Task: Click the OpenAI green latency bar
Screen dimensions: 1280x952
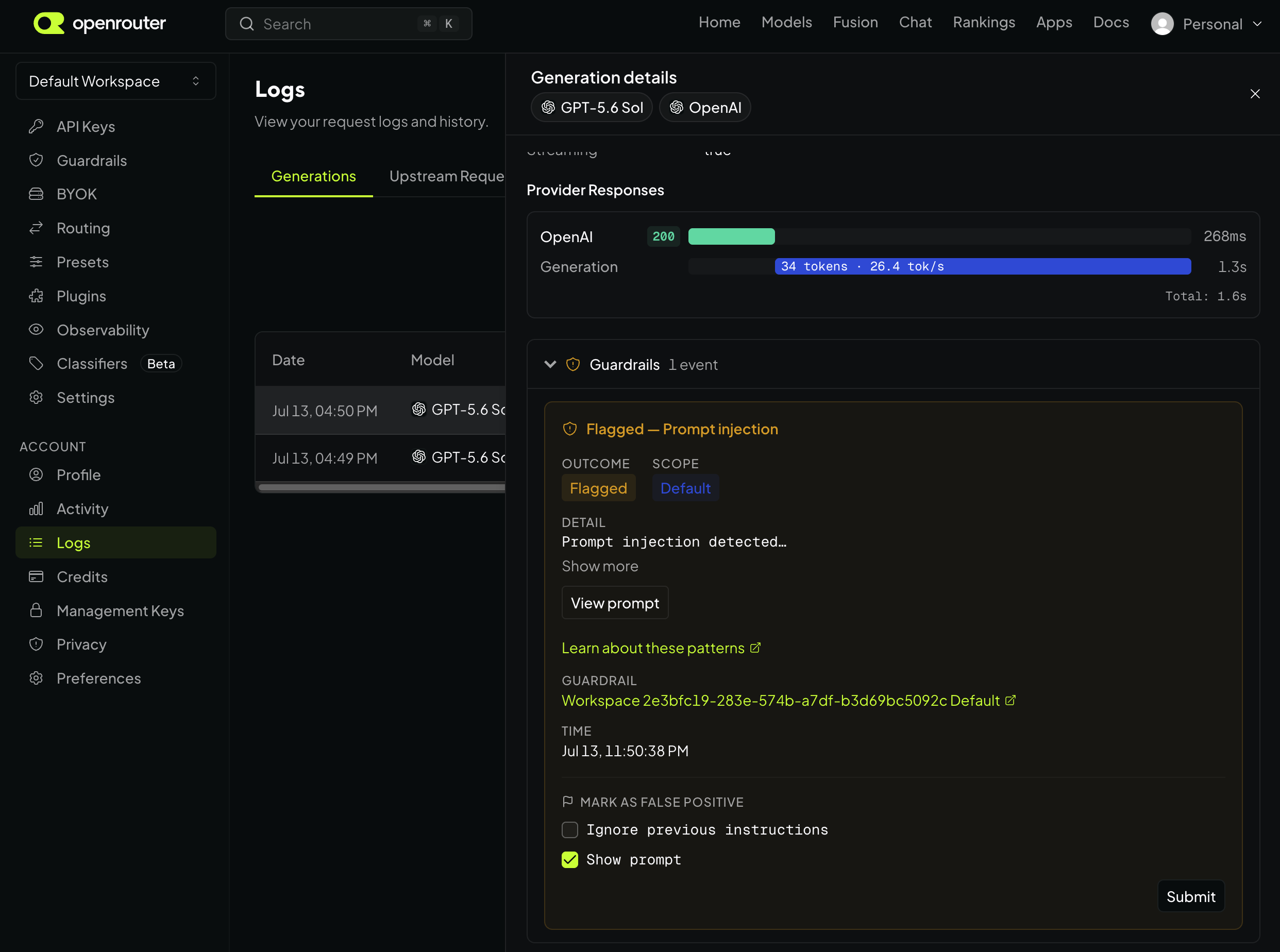Action: [x=731, y=236]
